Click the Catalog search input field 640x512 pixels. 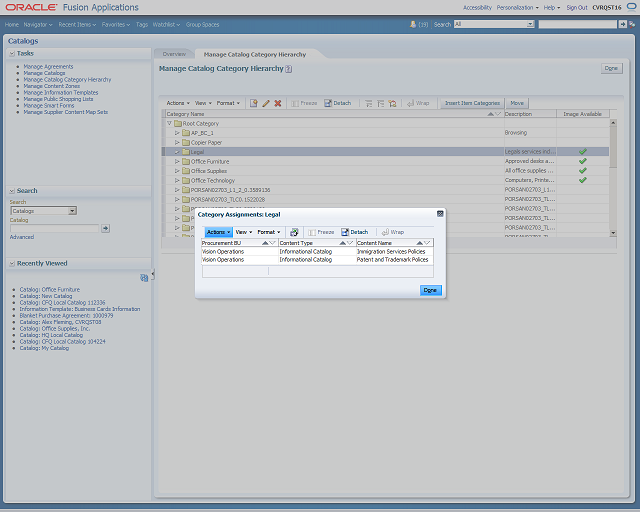point(54,228)
